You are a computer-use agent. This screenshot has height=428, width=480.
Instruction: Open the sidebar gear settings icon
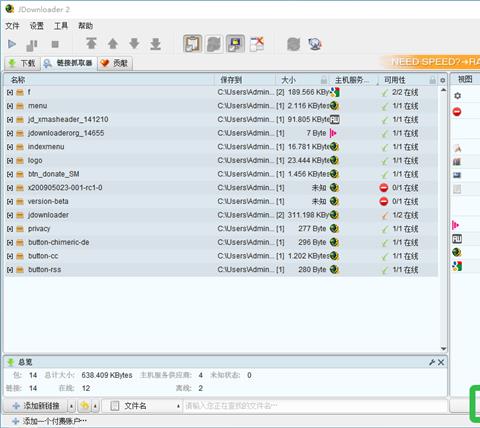point(457,96)
